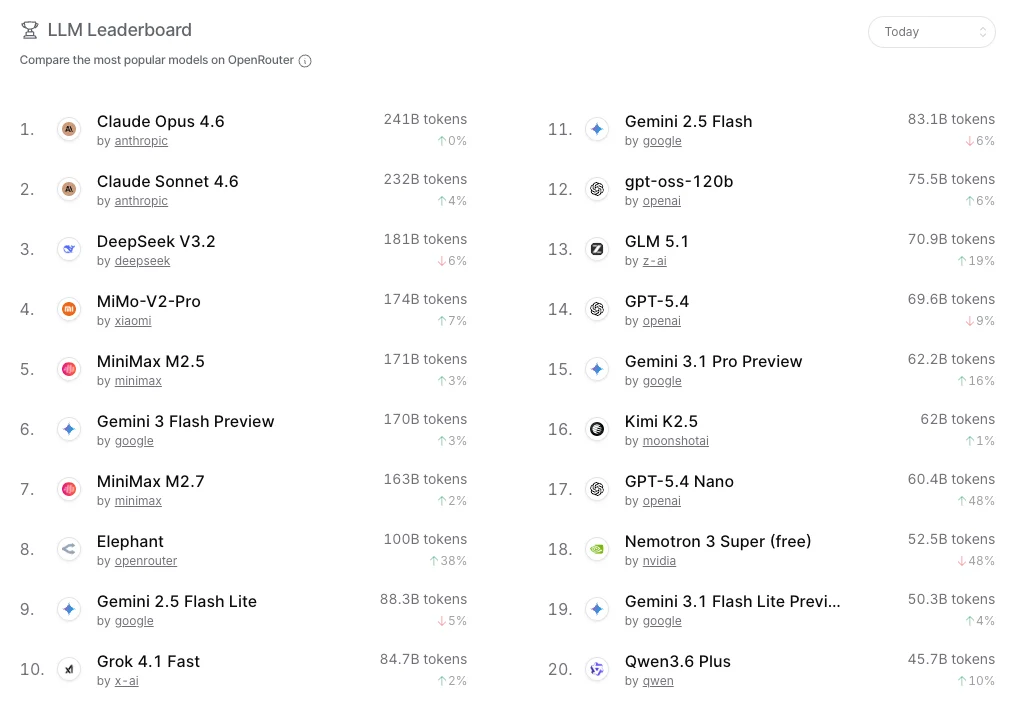Click the trophy icon next to LLM Leaderboard

(30, 31)
